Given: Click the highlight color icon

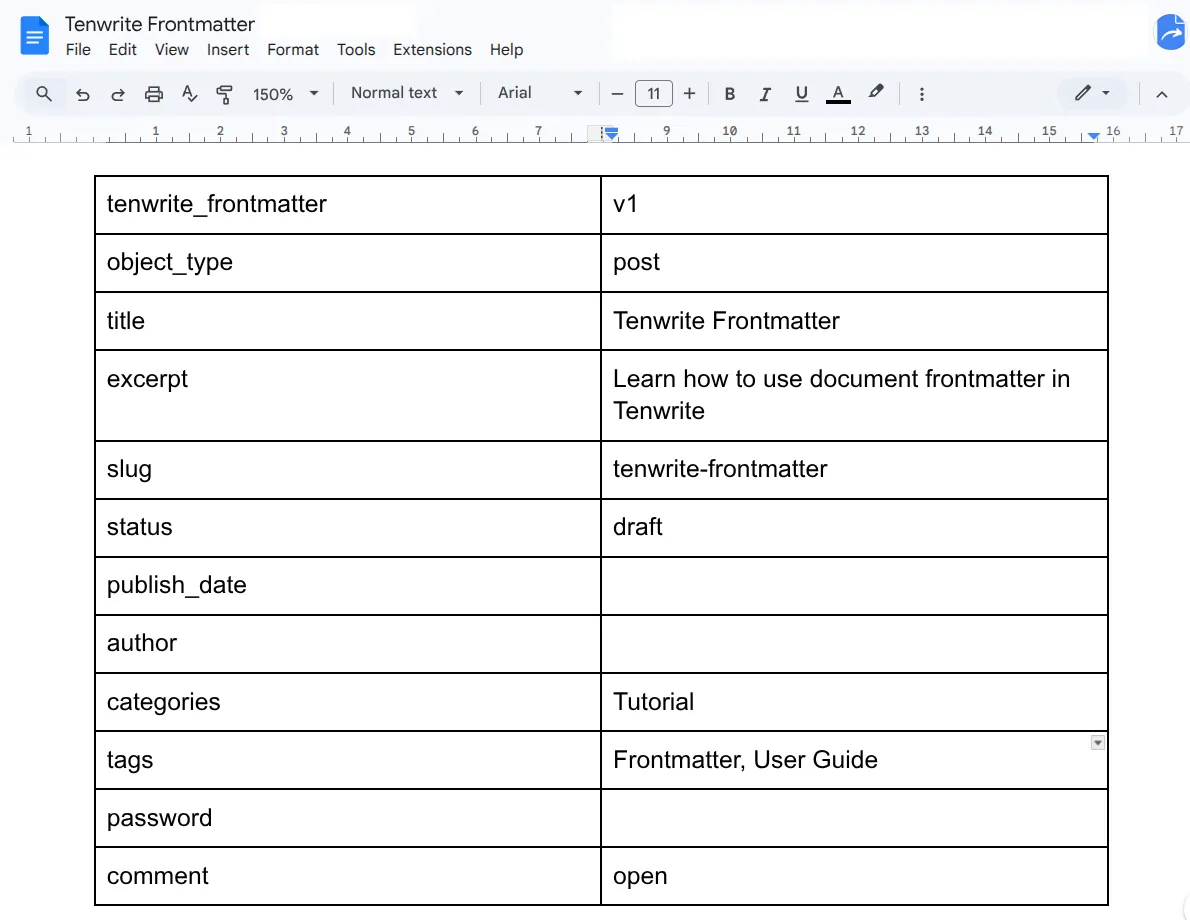Looking at the screenshot, I should (x=876, y=93).
